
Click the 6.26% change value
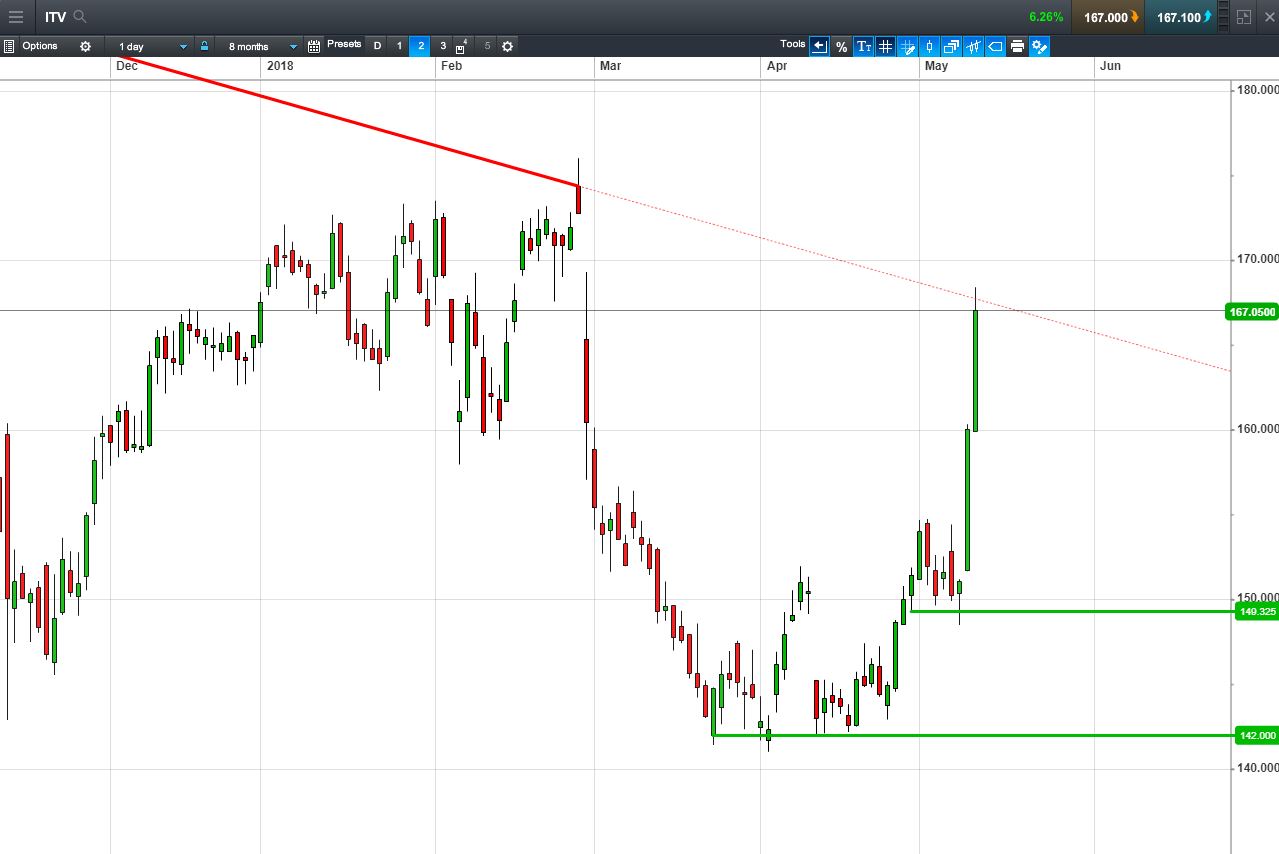pyautogui.click(x=1046, y=17)
